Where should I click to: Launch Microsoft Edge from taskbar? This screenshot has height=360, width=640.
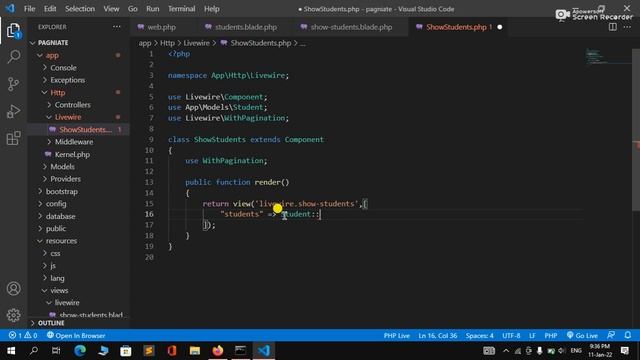point(80,351)
